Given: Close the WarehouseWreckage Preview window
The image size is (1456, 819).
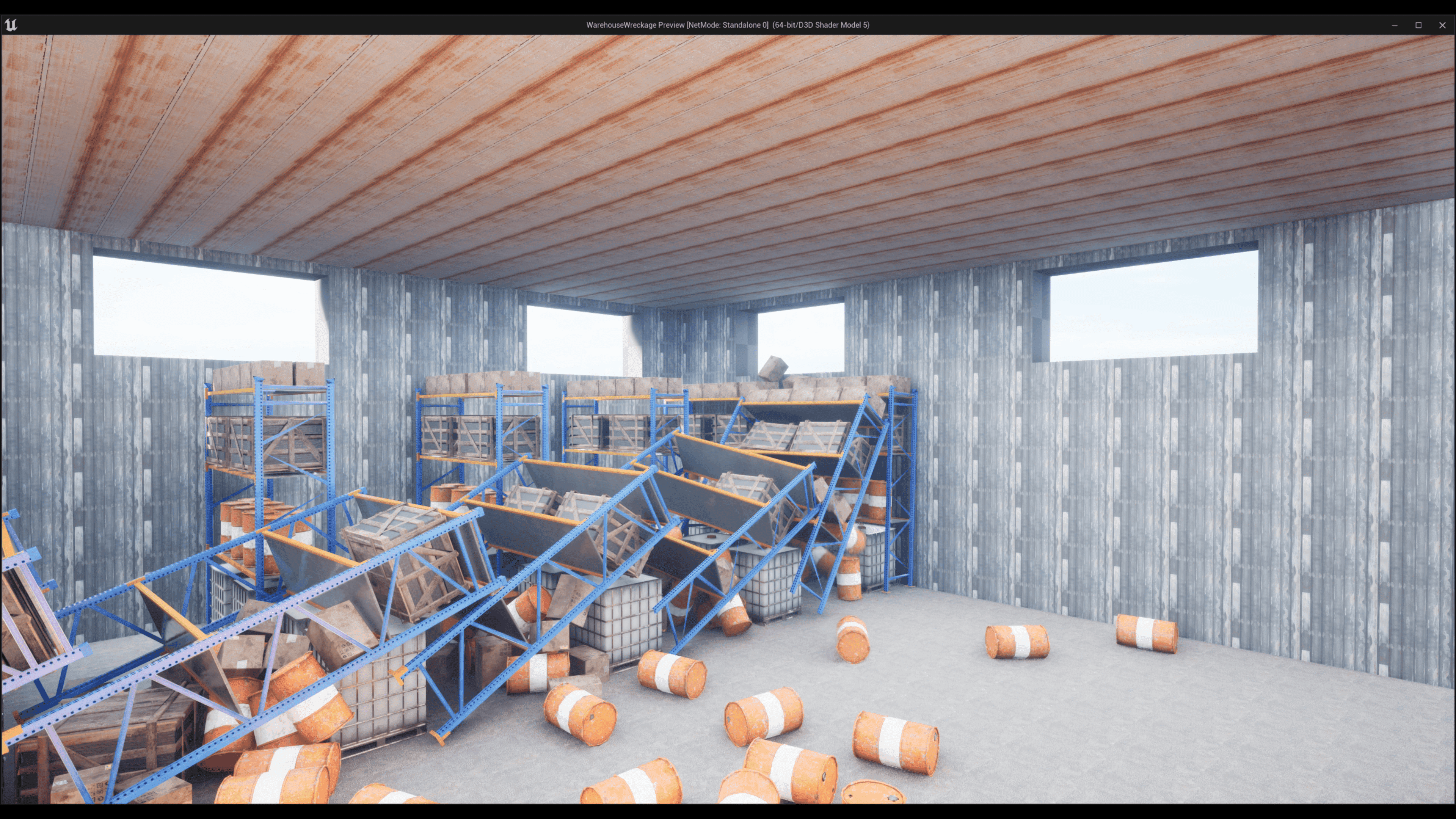Looking at the screenshot, I should 1442,25.
